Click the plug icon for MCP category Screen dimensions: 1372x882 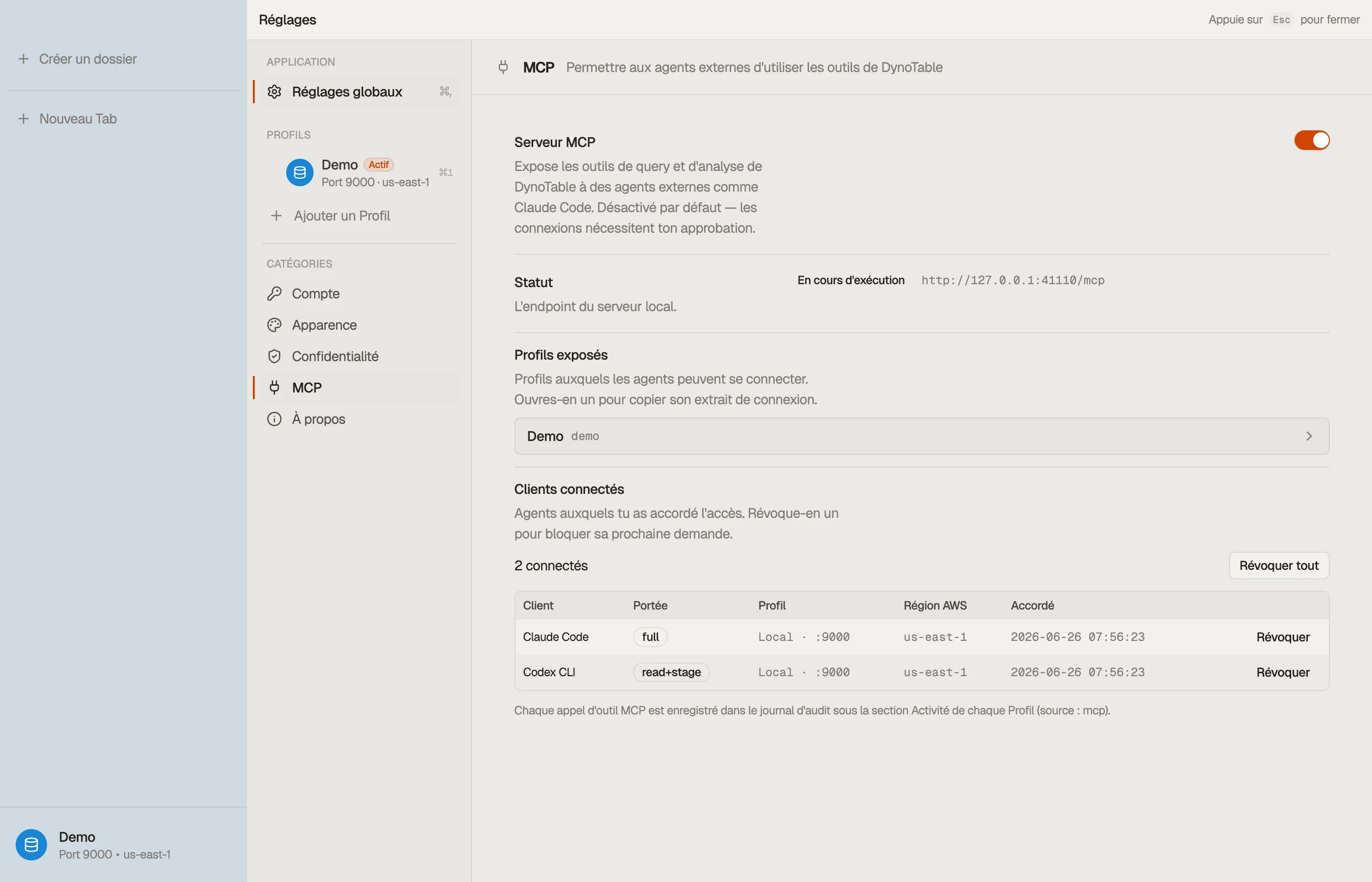[274, 388]
